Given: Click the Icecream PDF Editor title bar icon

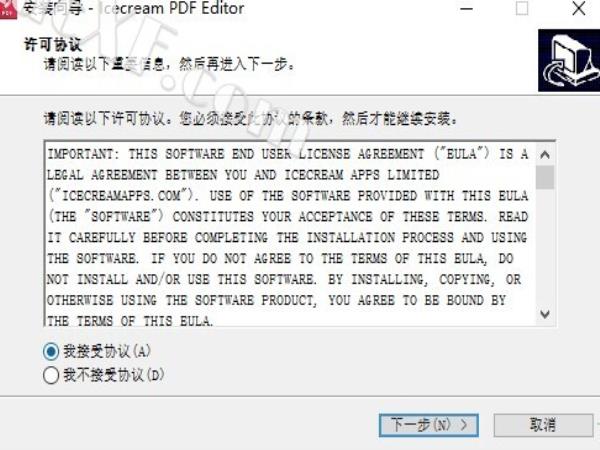Looking at the screenshot, I should point(8,9).
